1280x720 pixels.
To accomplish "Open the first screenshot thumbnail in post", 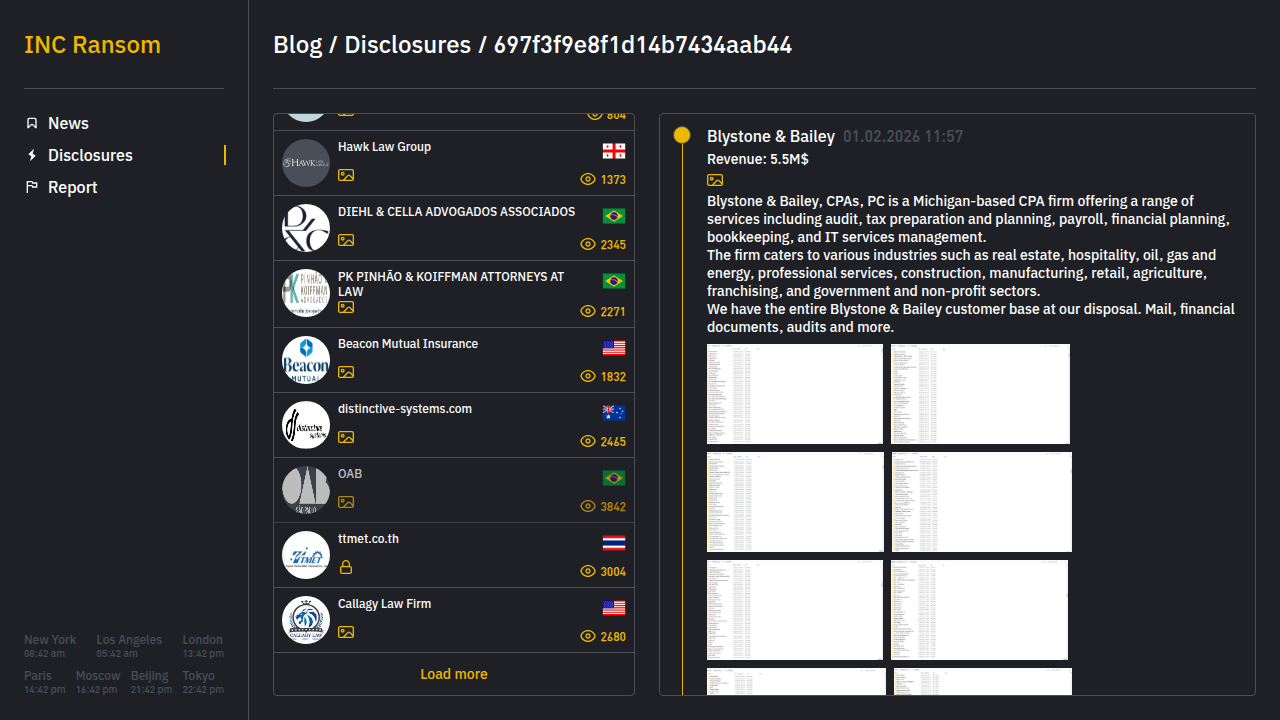I will pos(795,394).
